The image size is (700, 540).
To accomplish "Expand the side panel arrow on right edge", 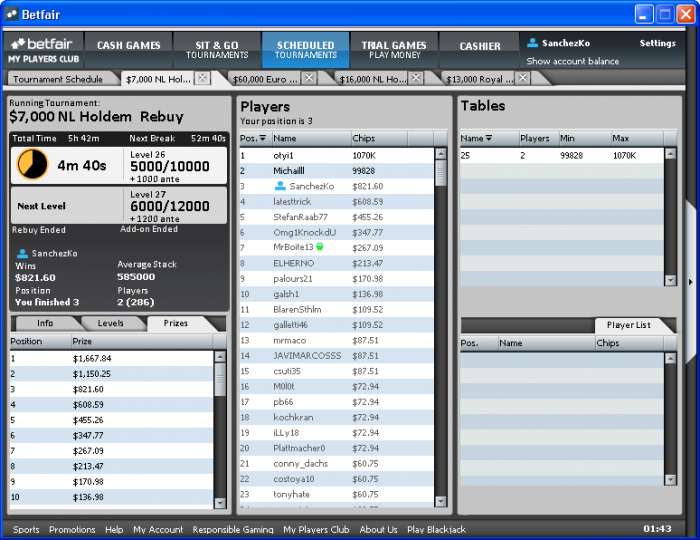I will click(691, 282).
